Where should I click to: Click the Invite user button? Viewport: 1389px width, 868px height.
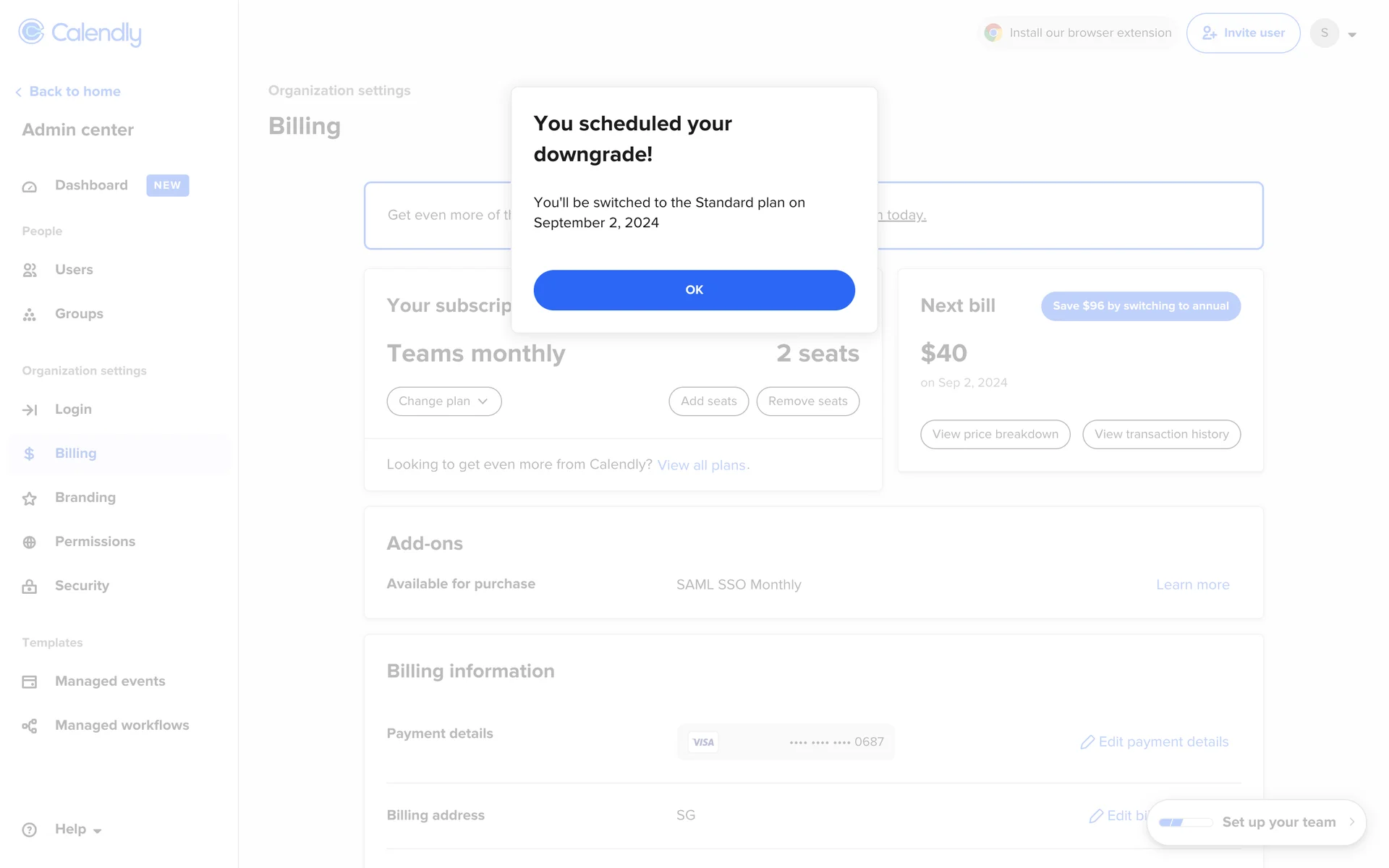[1243, 33]
